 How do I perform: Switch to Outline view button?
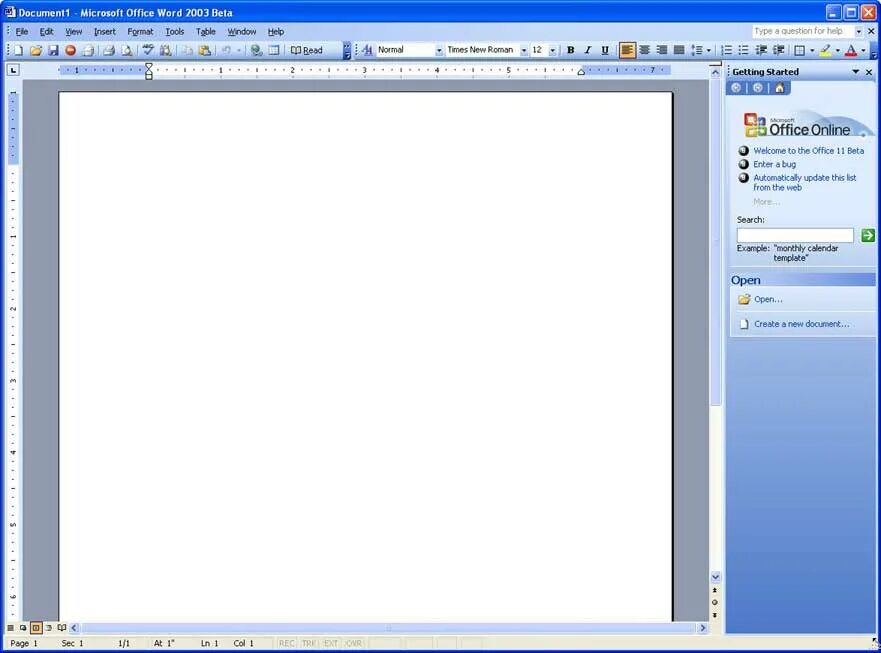(x=49, y=628)
